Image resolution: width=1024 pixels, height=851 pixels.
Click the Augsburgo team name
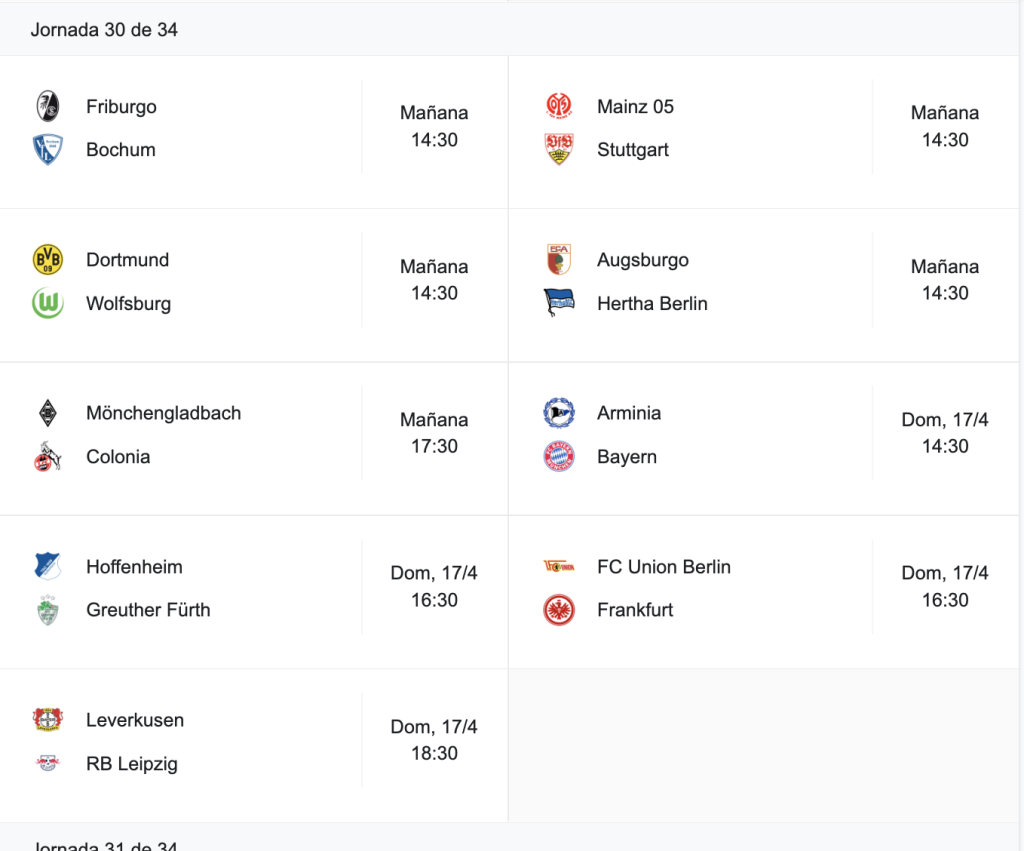point(643,260)
